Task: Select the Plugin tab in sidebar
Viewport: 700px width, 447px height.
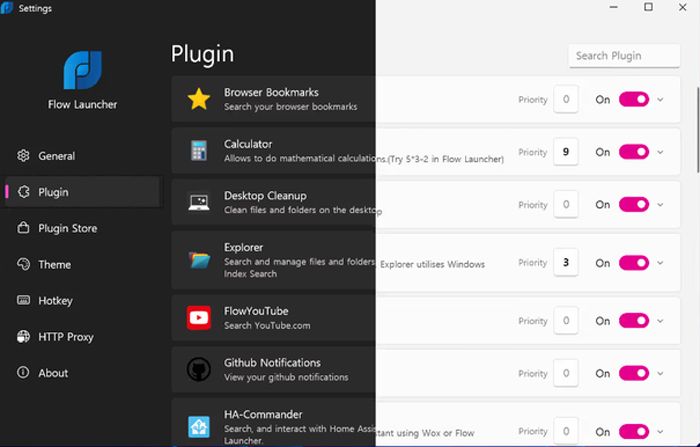Action: click(83, 192)
